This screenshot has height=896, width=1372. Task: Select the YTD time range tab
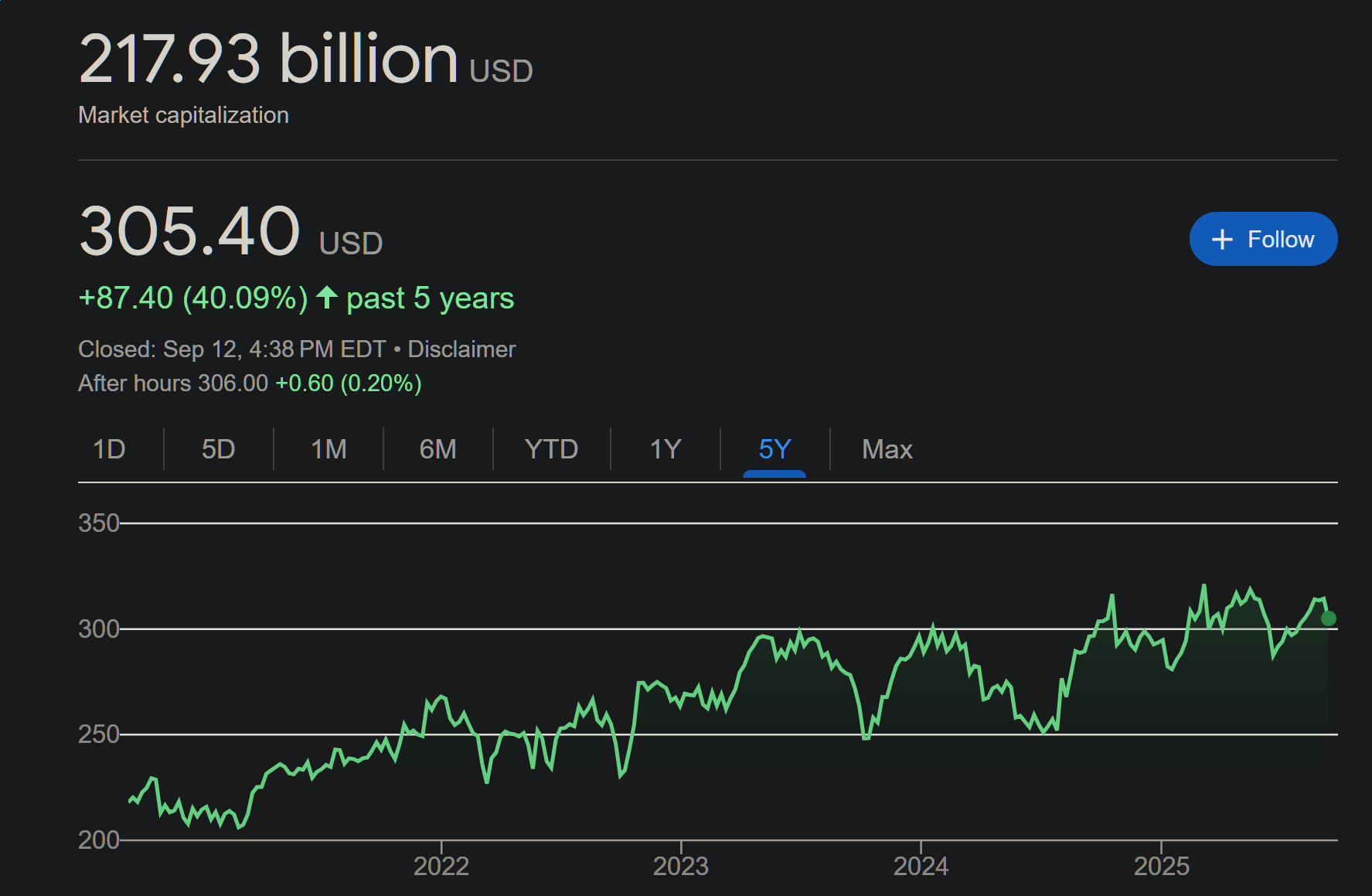tap(551, 449)
